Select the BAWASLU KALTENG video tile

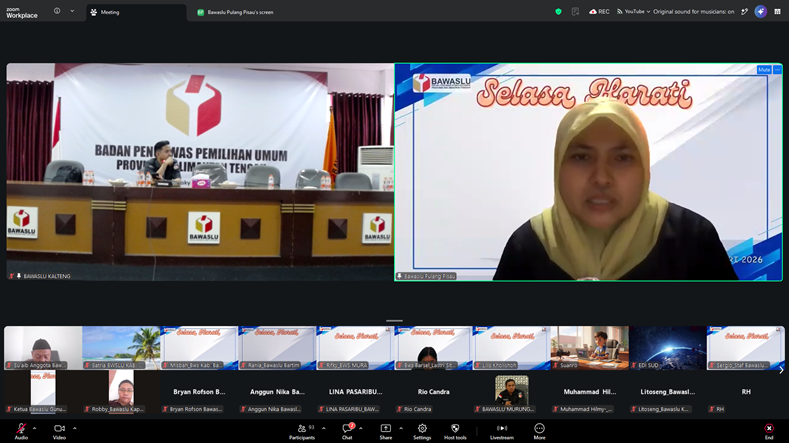coord(200,172)
